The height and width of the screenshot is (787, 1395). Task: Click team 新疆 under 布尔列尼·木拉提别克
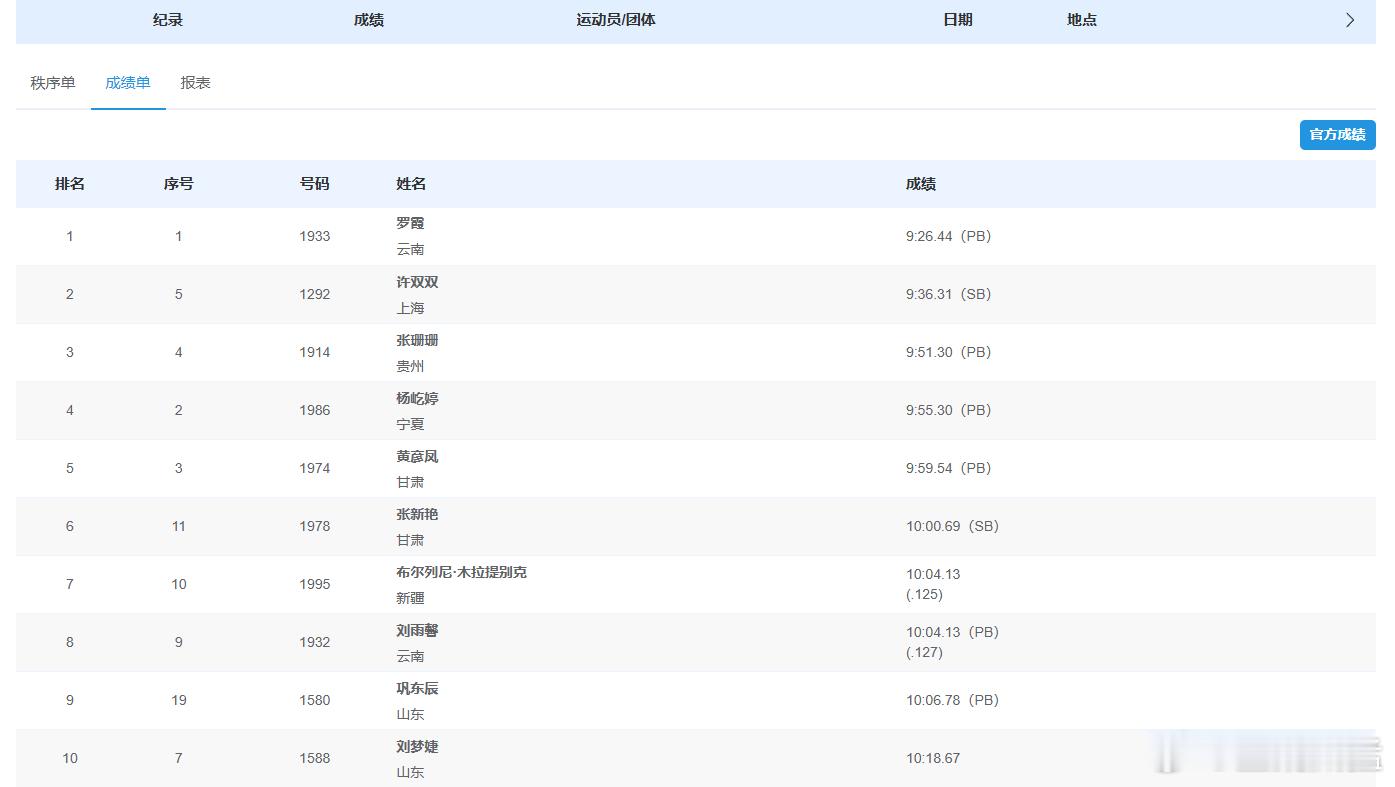pos(410,598)
